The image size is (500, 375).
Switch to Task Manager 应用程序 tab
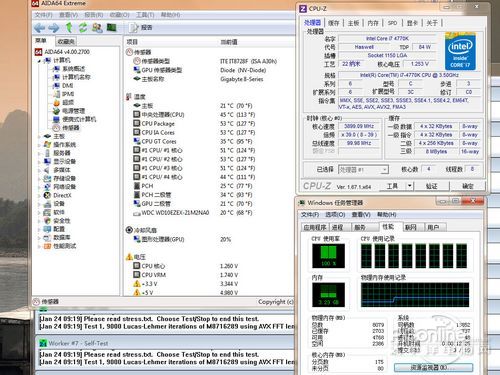[315, 227]
